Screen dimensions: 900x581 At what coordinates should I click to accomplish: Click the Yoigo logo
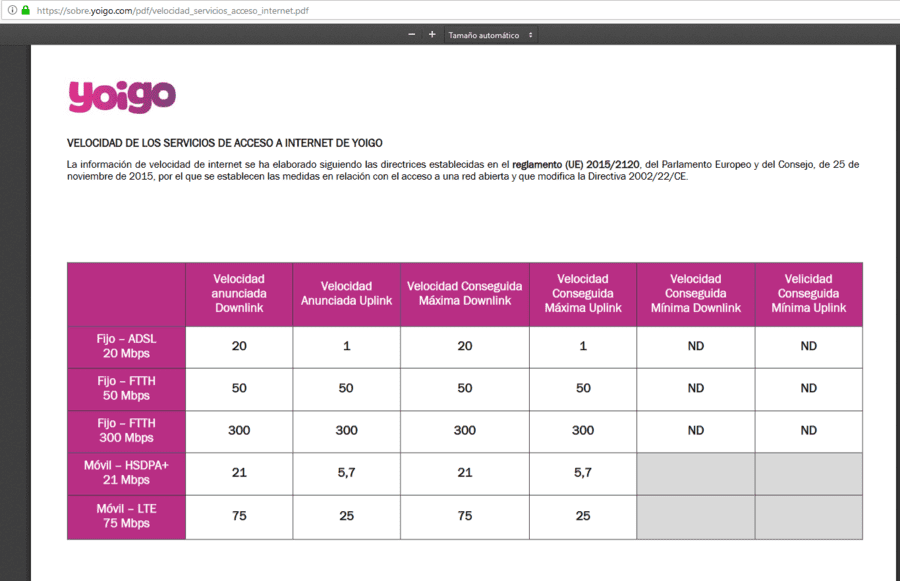(122, 96)
